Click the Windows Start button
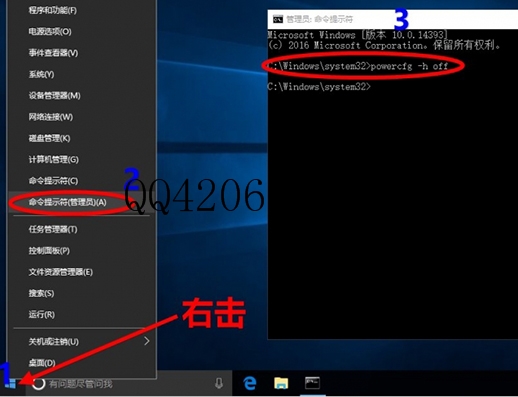 pos(11,383)
